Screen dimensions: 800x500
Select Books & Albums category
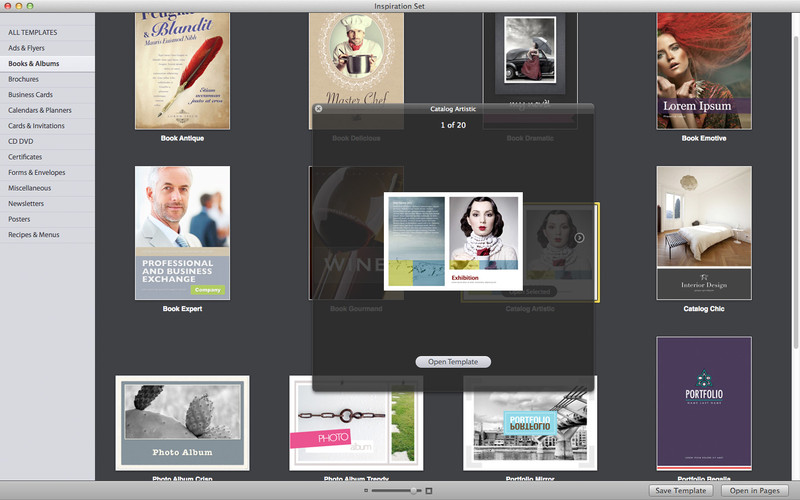point(47,63)
